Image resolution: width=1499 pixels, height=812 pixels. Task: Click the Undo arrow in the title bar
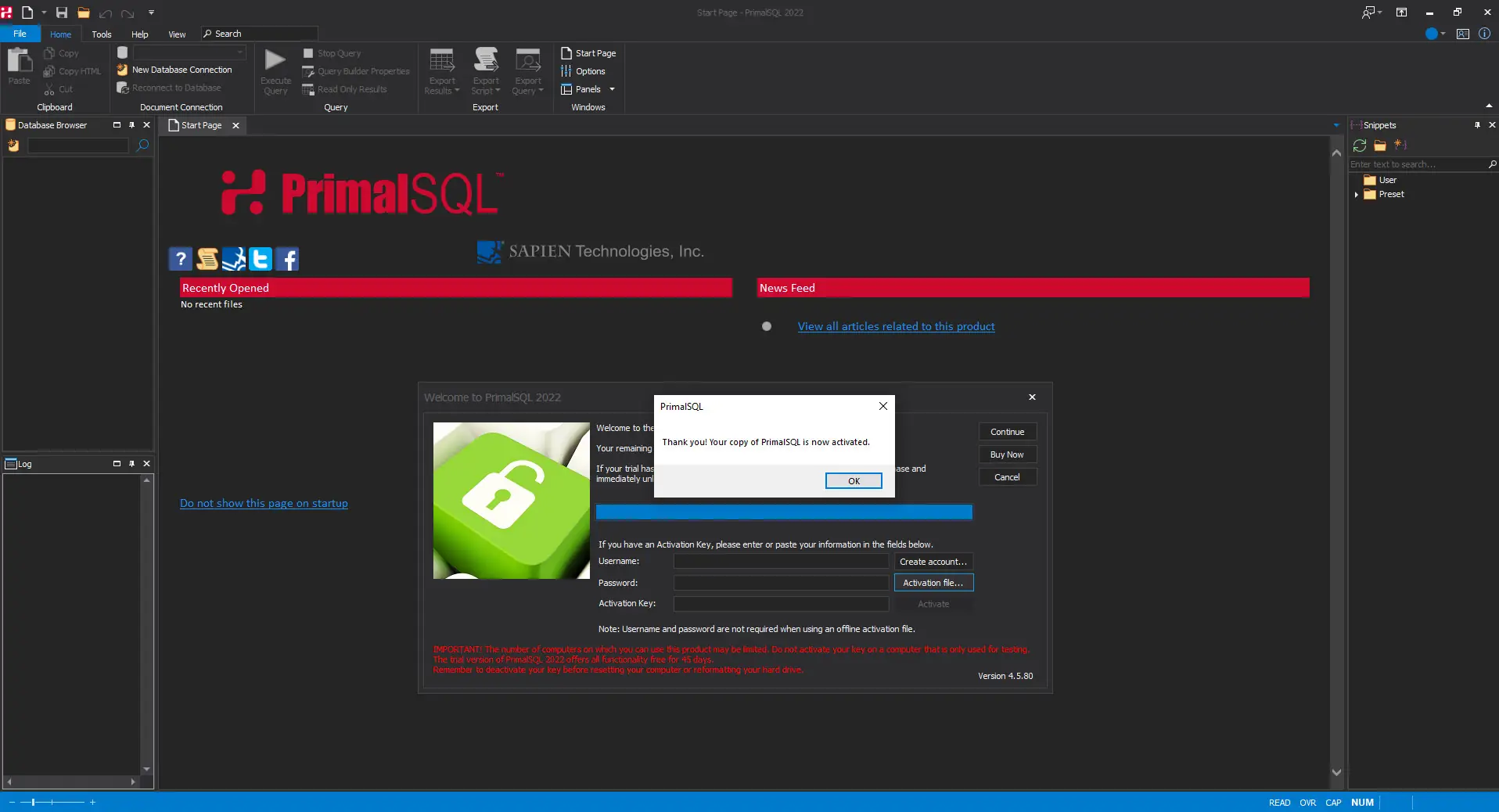tap(106, 13)
